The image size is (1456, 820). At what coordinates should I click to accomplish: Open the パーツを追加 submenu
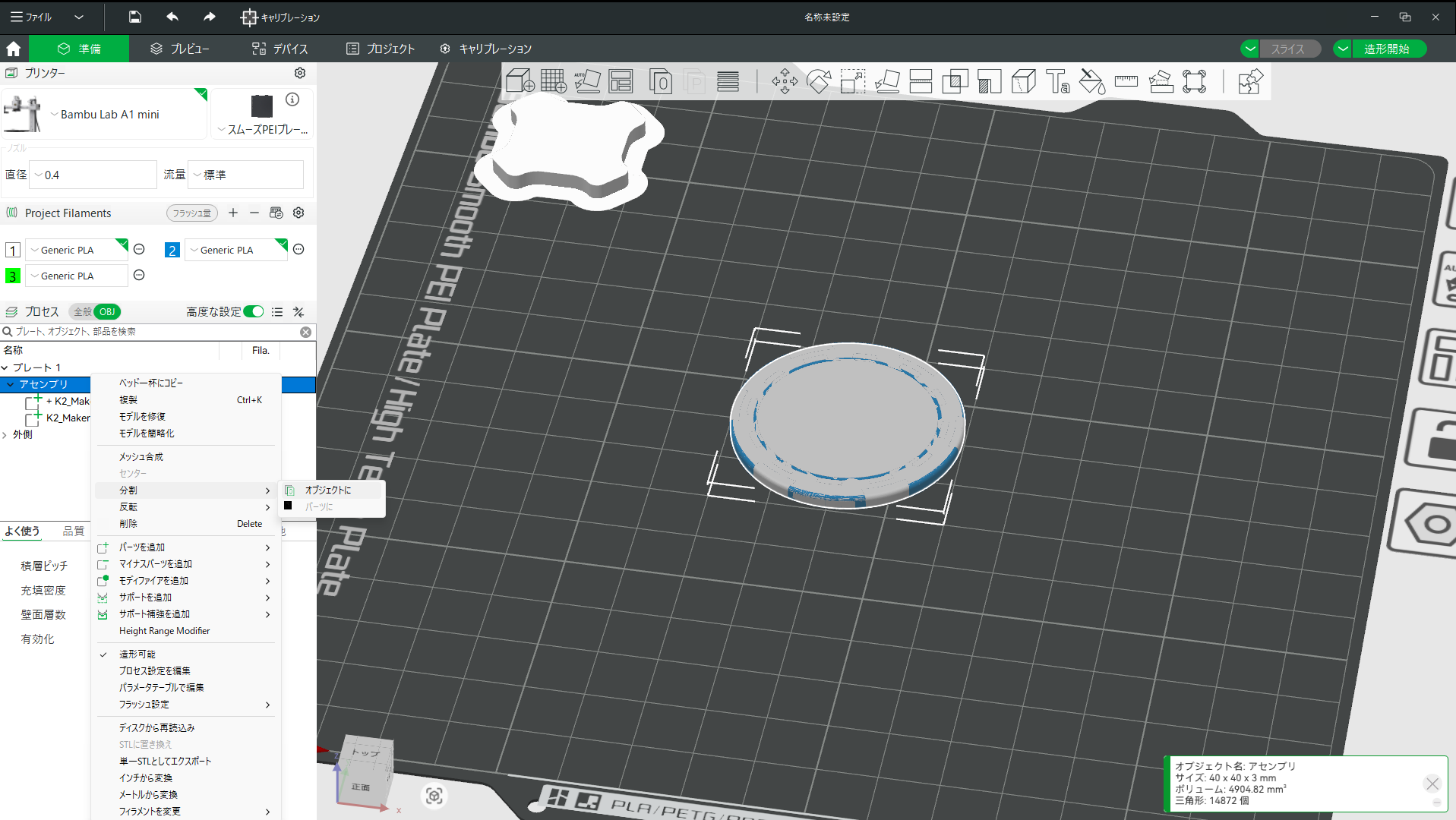tap(186, 547)
